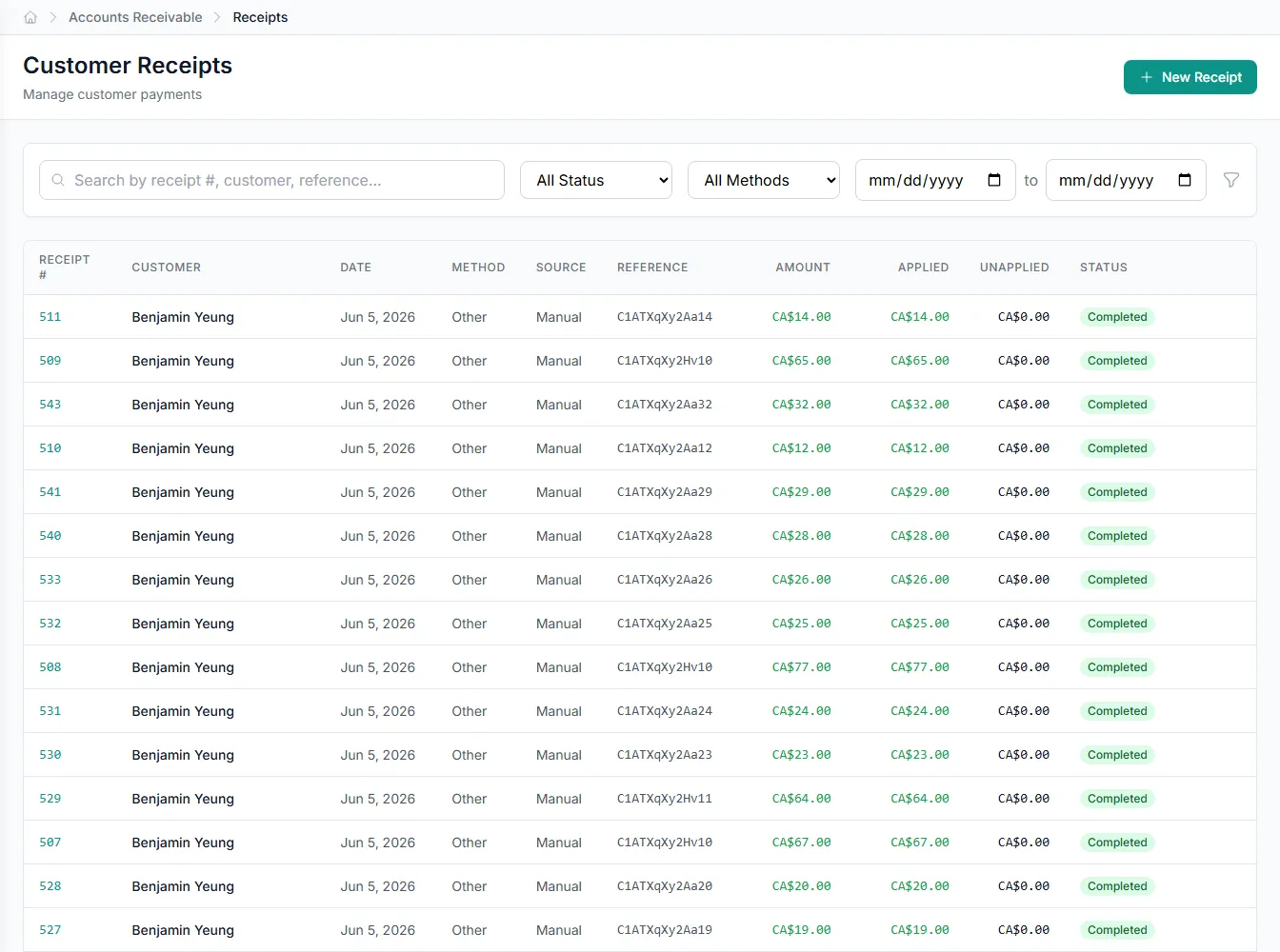
Task: Click the magnifier icon in search box
Action: (58, 180)
